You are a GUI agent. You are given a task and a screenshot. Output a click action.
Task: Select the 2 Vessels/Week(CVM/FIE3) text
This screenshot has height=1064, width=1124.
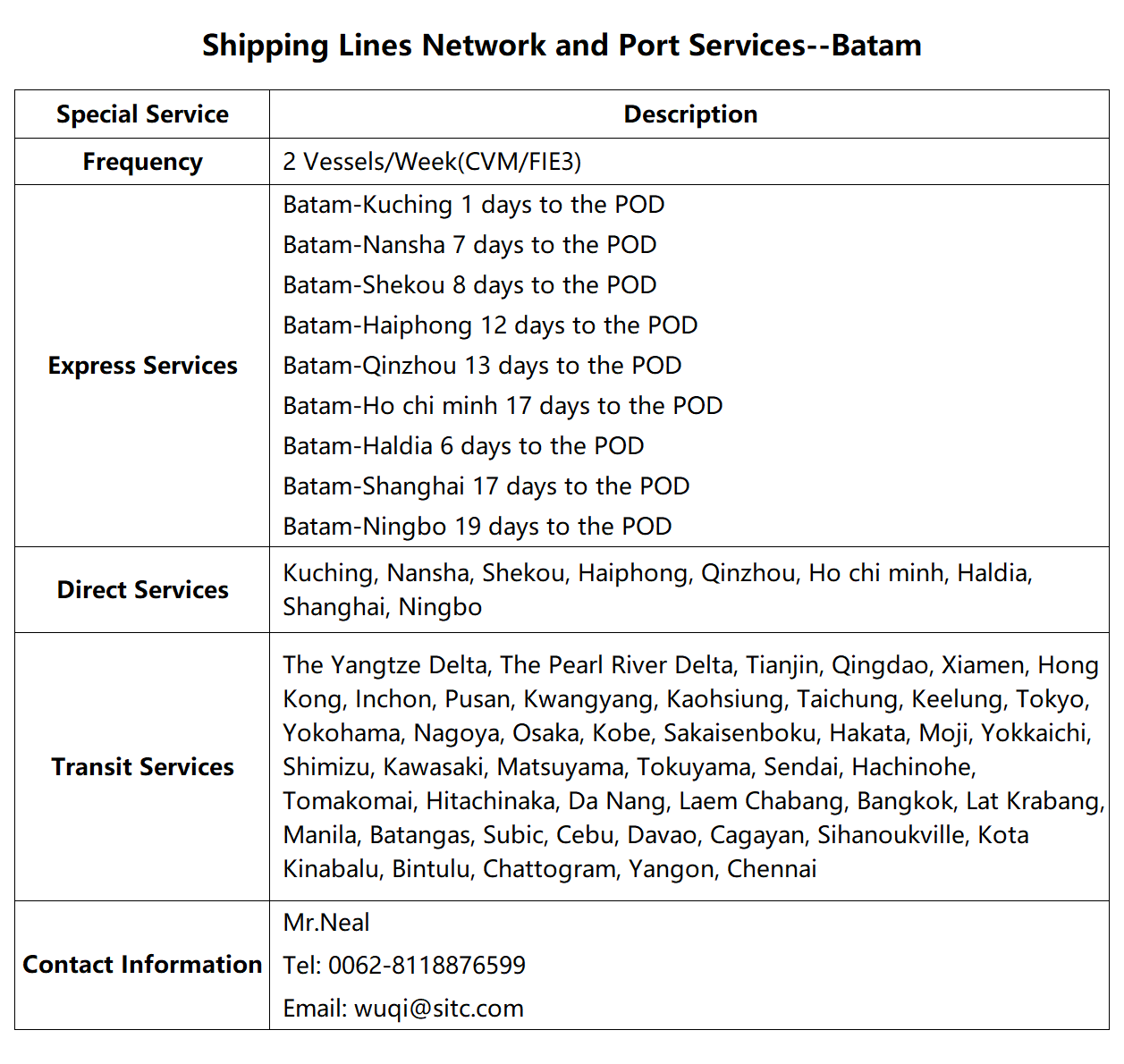click(x=432, y=162)
